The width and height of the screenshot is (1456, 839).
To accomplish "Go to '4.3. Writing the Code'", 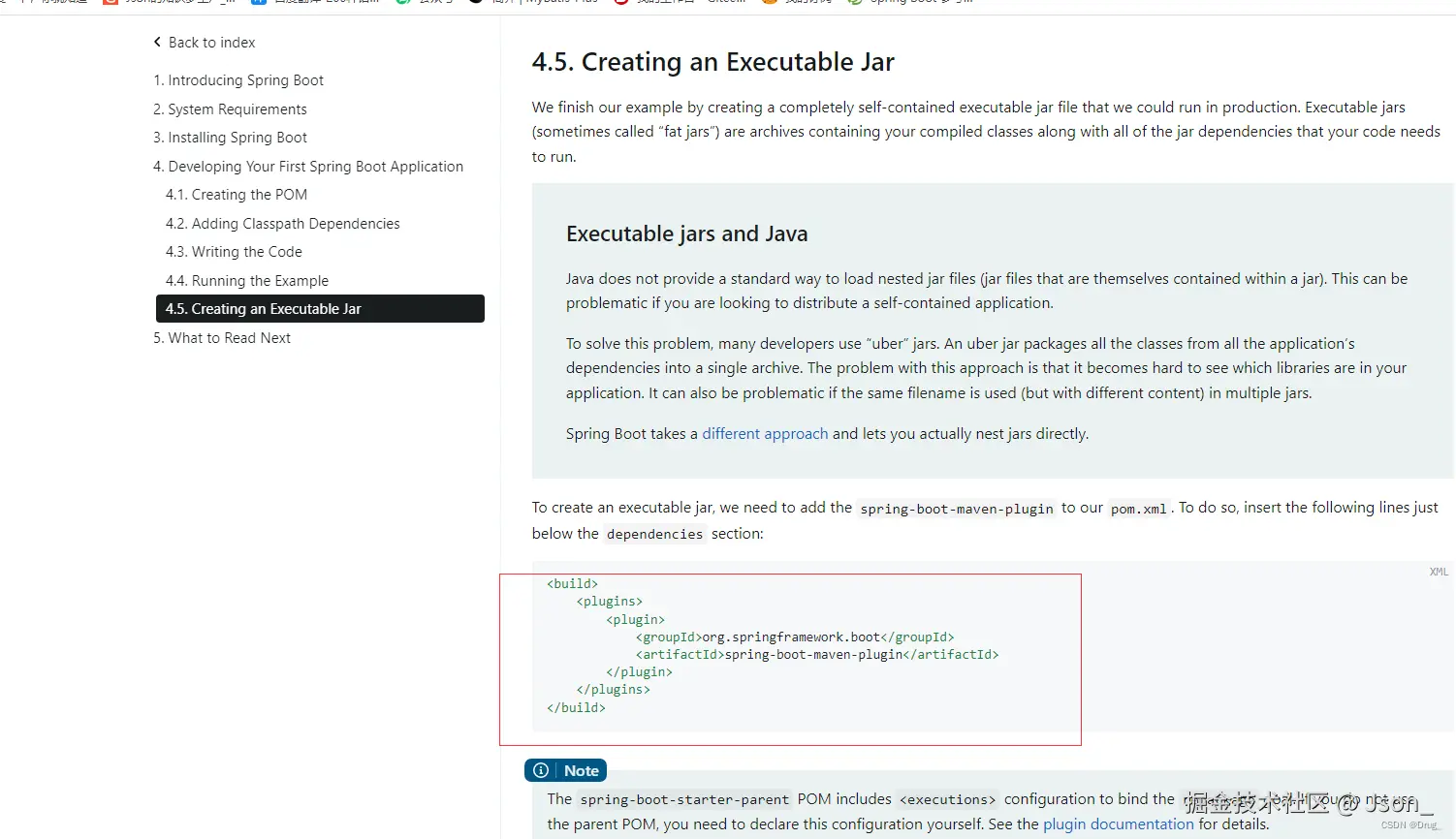I will click(234, 252).
